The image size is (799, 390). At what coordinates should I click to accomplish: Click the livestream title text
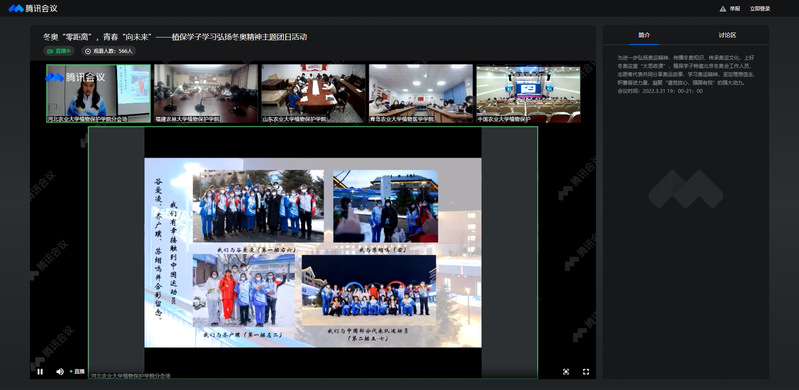coord(175,37)
